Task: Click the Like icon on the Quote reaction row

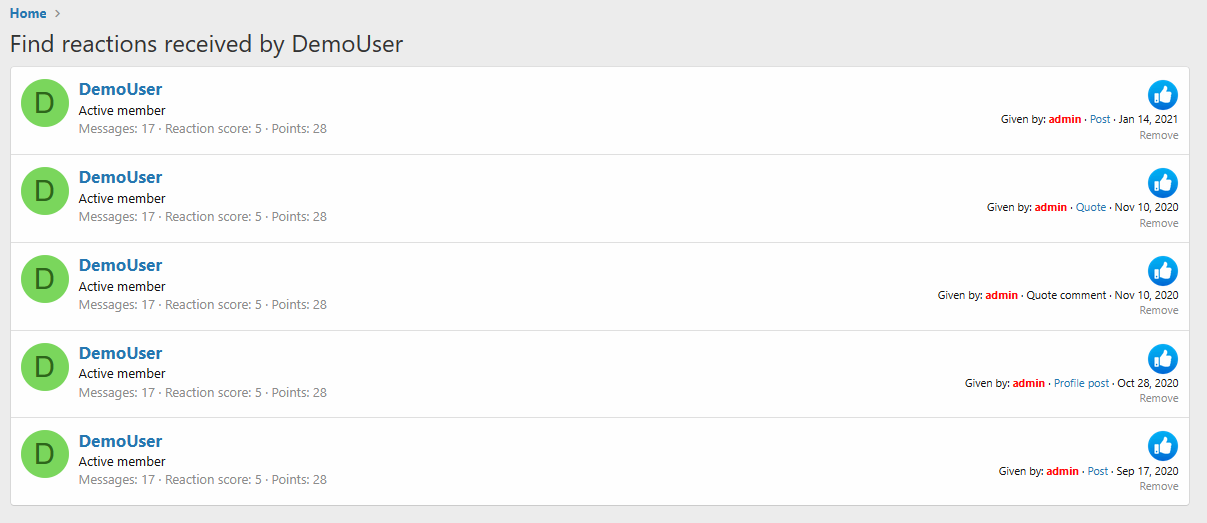Action: click(1163, 183)
